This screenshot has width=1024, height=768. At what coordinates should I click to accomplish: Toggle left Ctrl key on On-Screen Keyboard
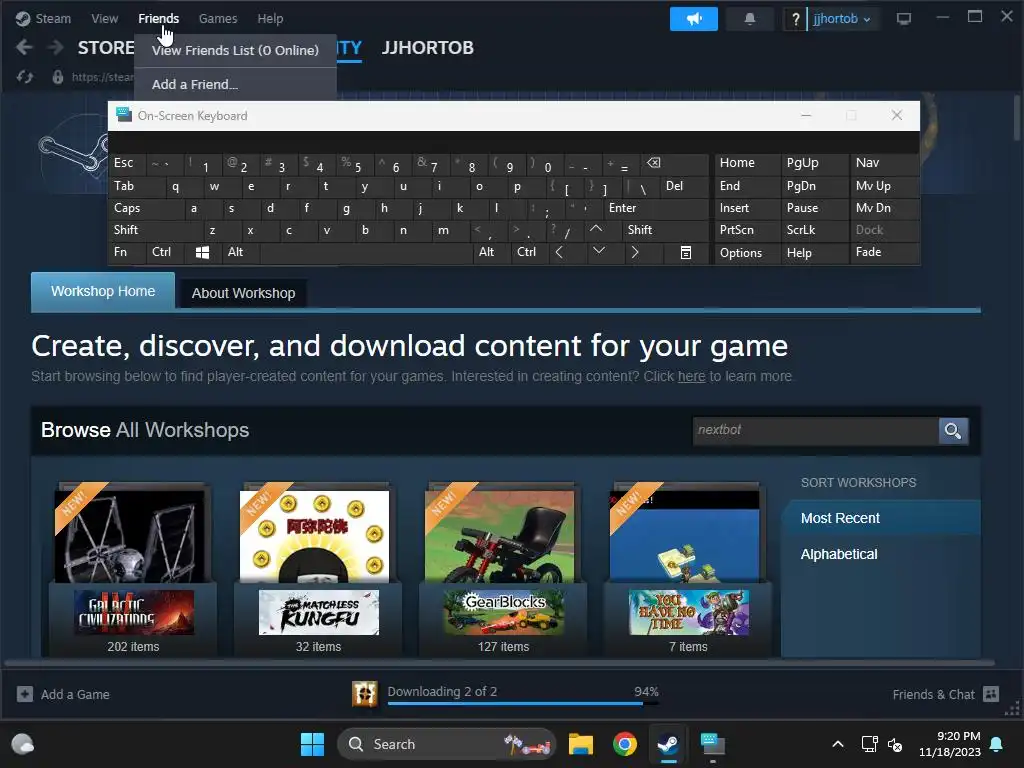pos(165,252)
